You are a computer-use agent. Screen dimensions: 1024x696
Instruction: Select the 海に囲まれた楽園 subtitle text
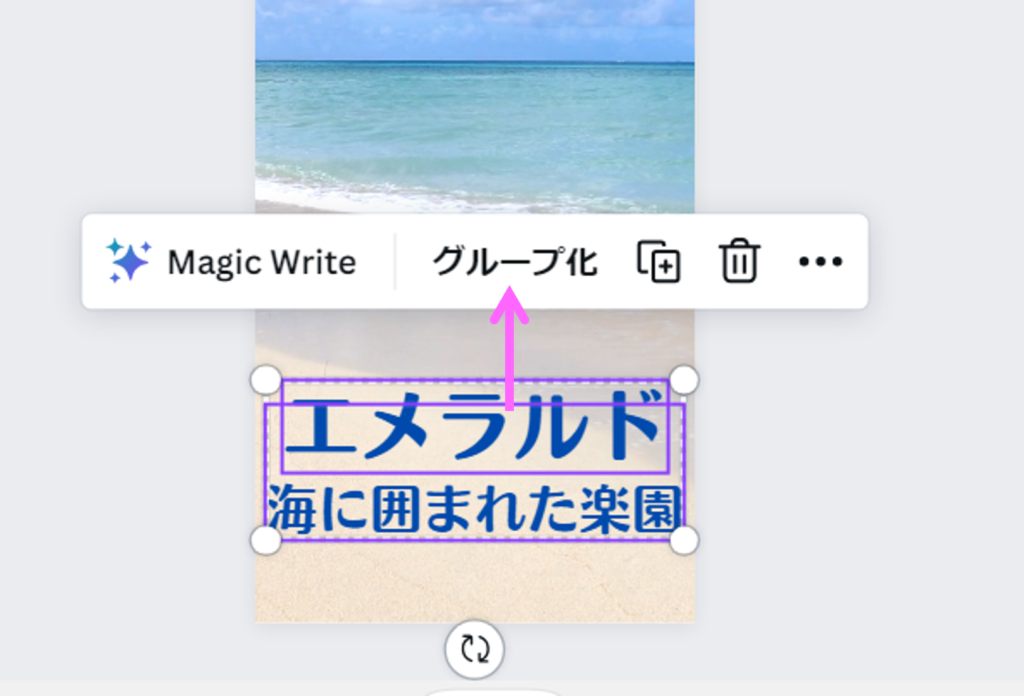(x=474, y=508)
